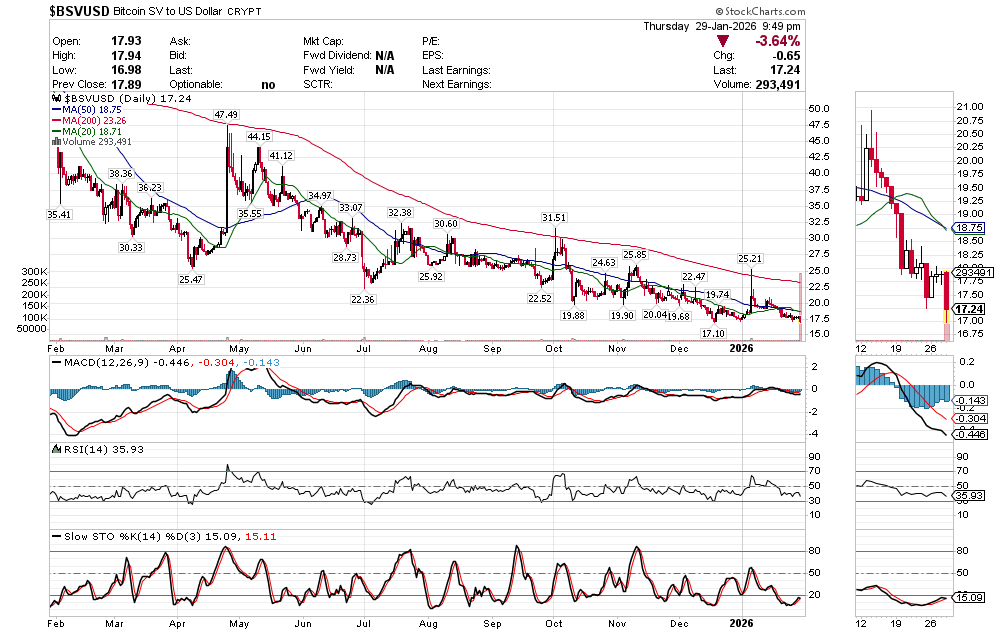Click the 22.36 July low label

(x=363, y=300)
